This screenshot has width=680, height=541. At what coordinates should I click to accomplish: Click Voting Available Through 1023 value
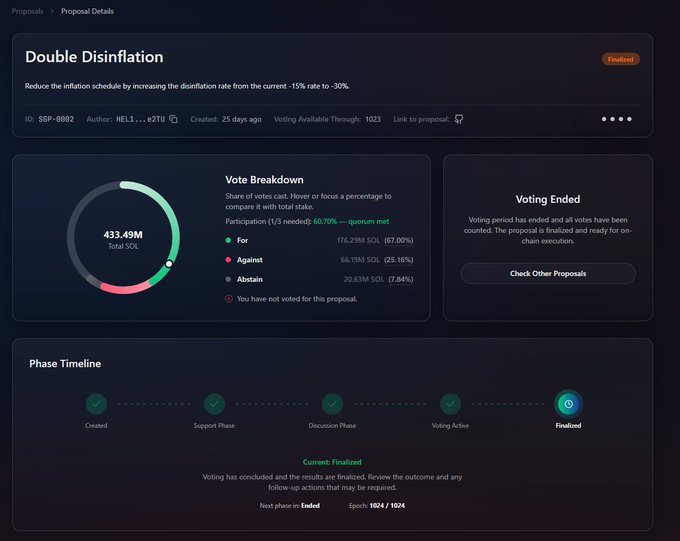pyautogui.click(x=373, y=119)
